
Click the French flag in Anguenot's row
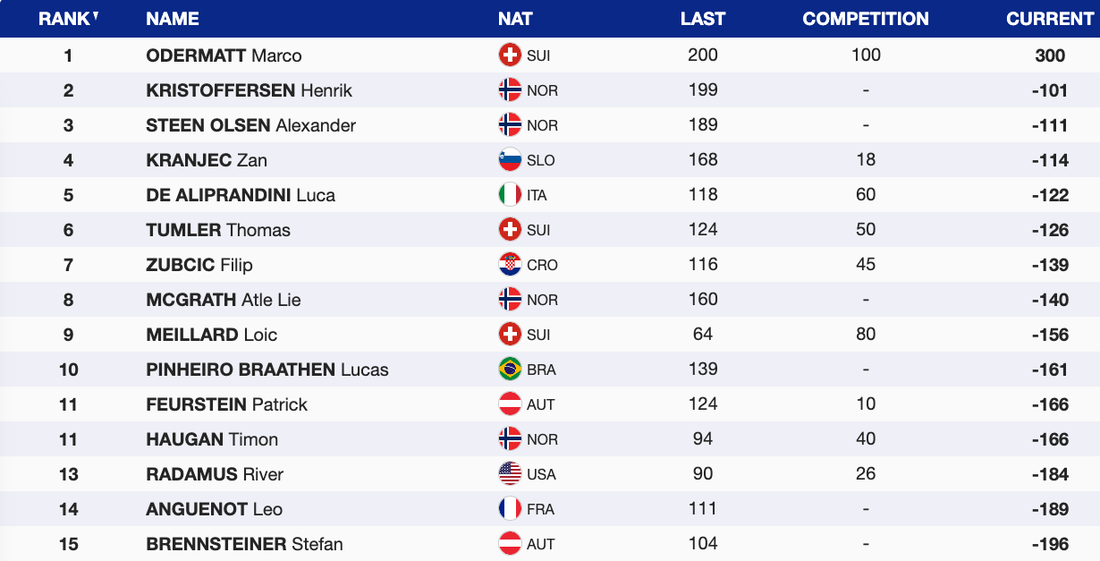(510, 509)
